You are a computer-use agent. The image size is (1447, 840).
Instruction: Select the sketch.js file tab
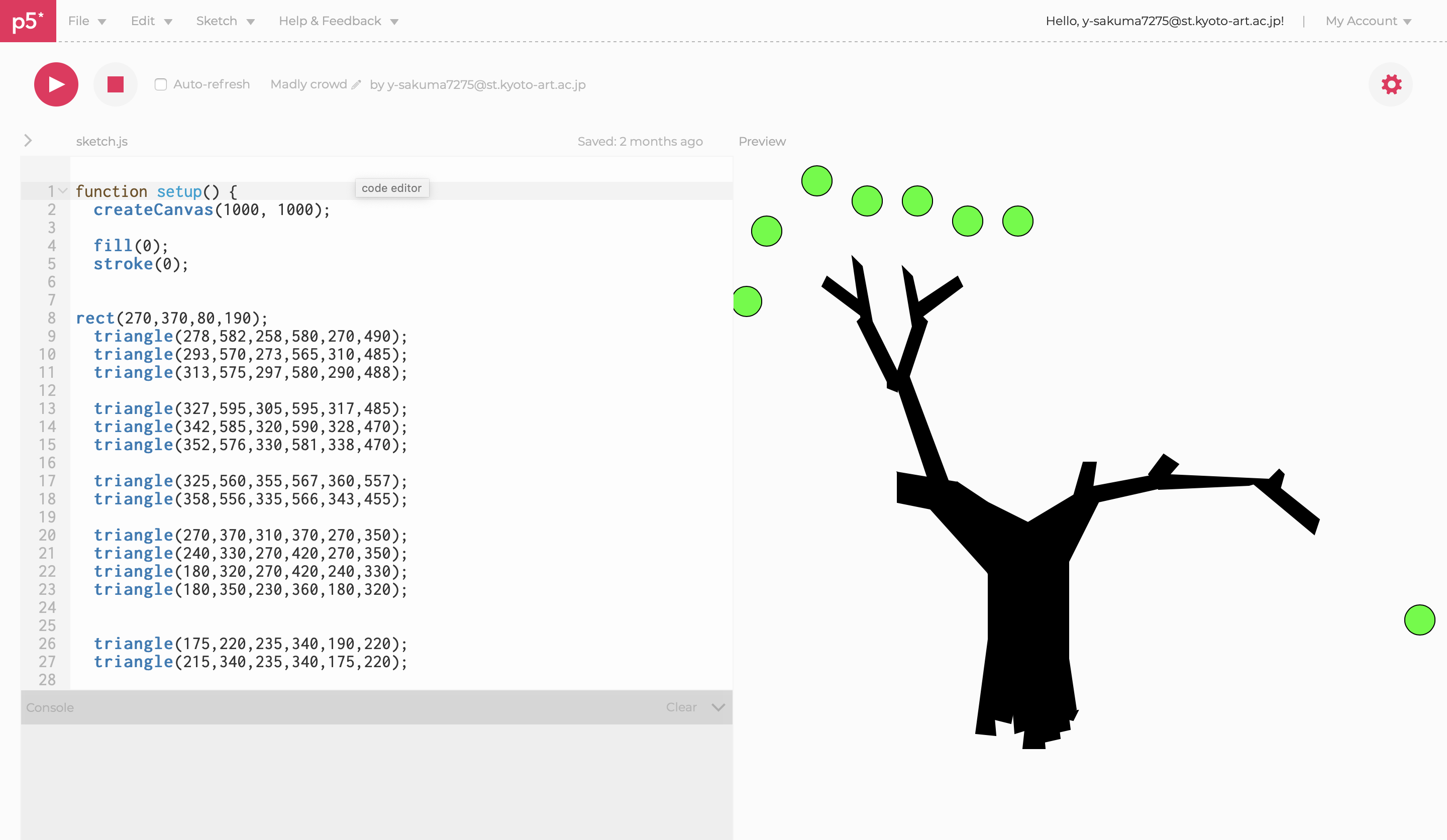click(101, 141)
